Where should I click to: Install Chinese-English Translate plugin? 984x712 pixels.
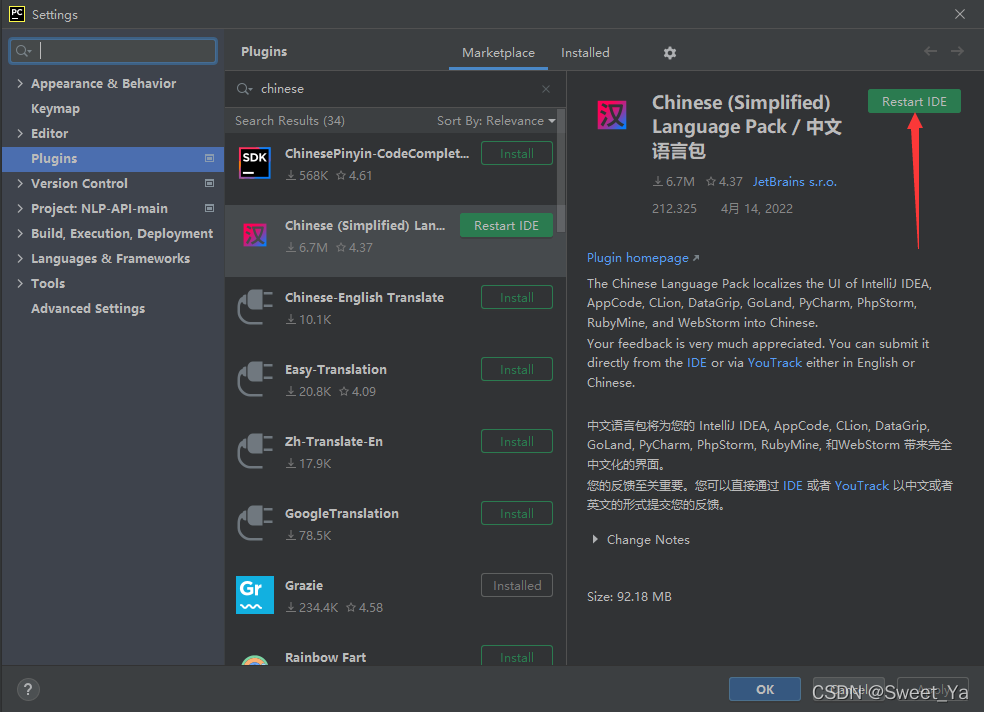pos(516,297)
